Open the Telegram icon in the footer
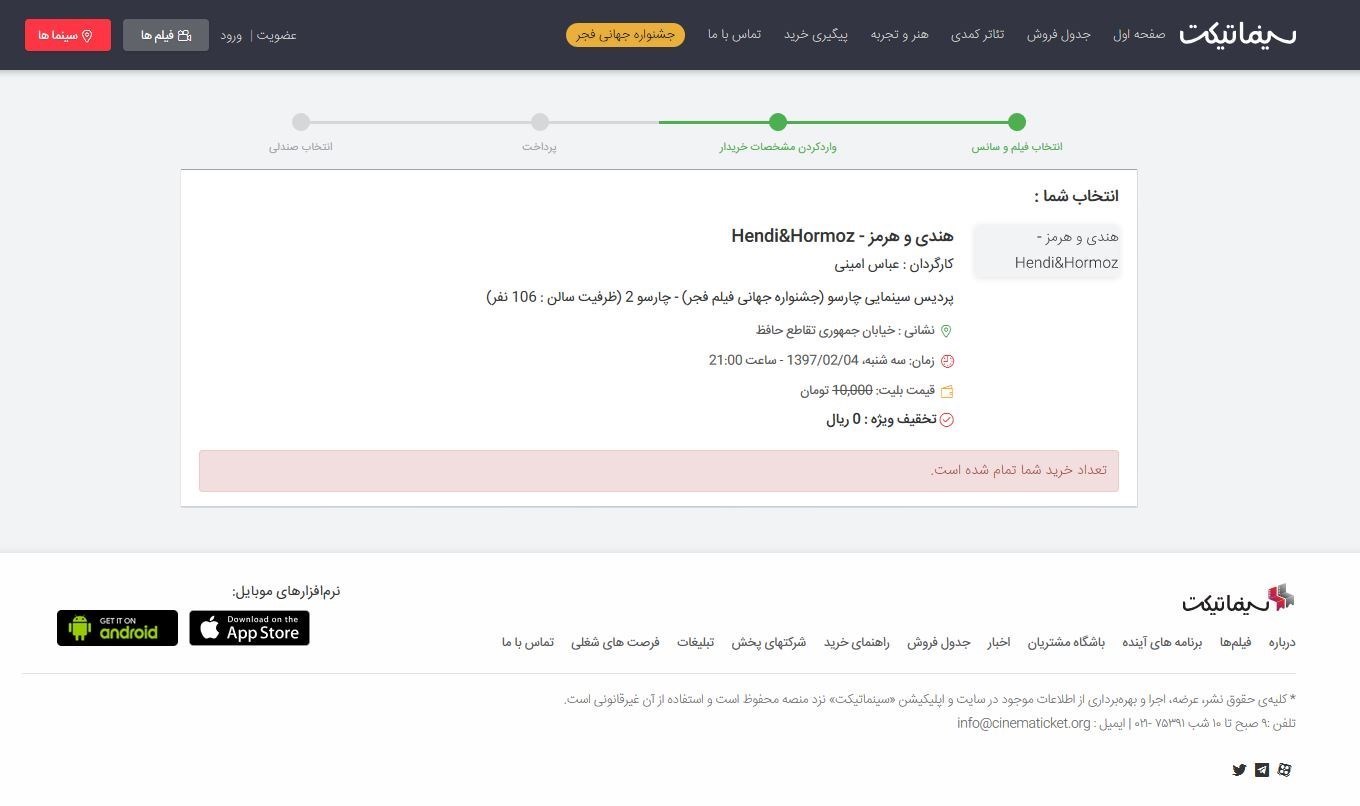Screen dimensions: 1360x806 click(1262, 770)
